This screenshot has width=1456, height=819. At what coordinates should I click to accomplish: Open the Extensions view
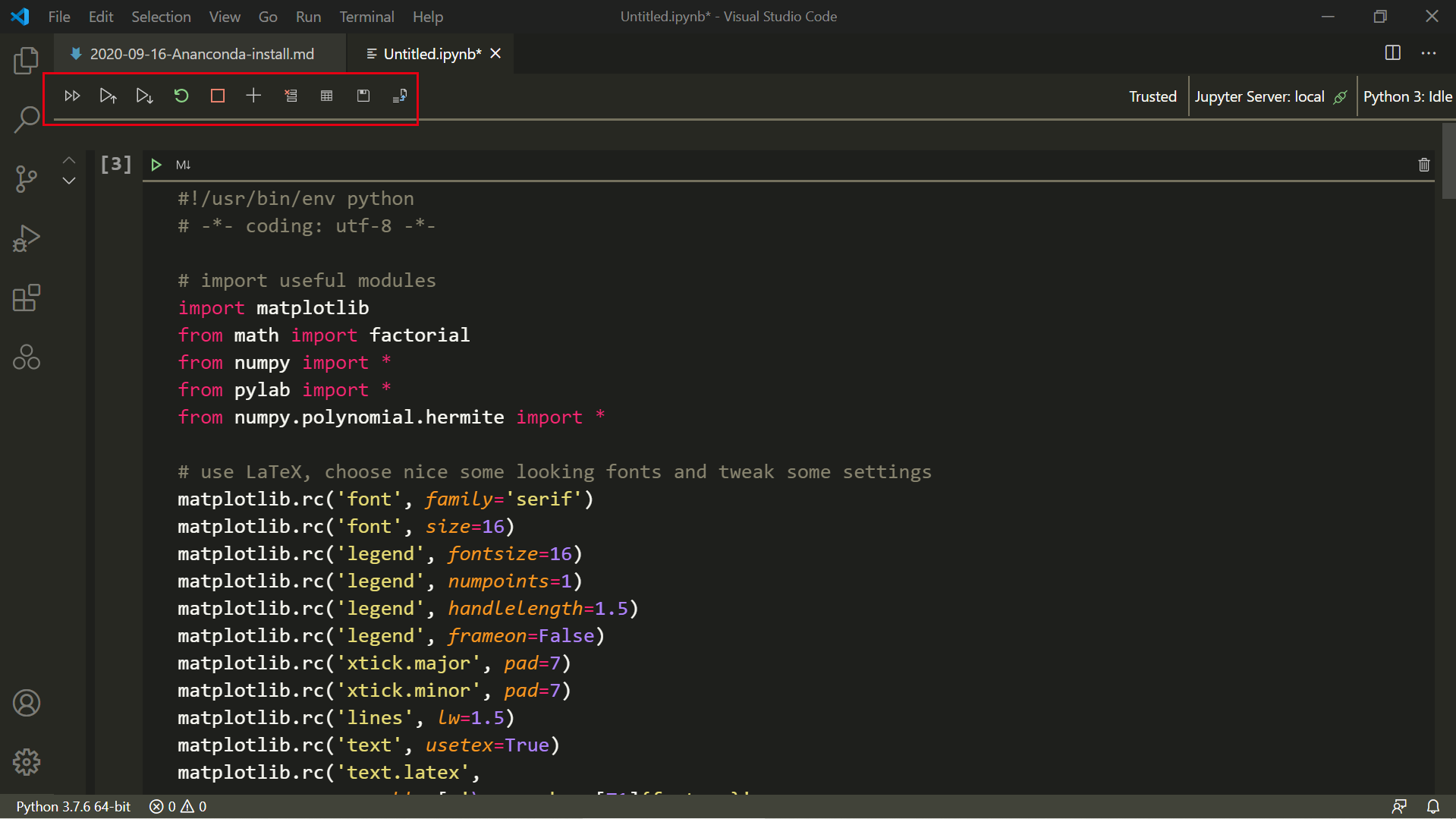click(x=27, y=298)
